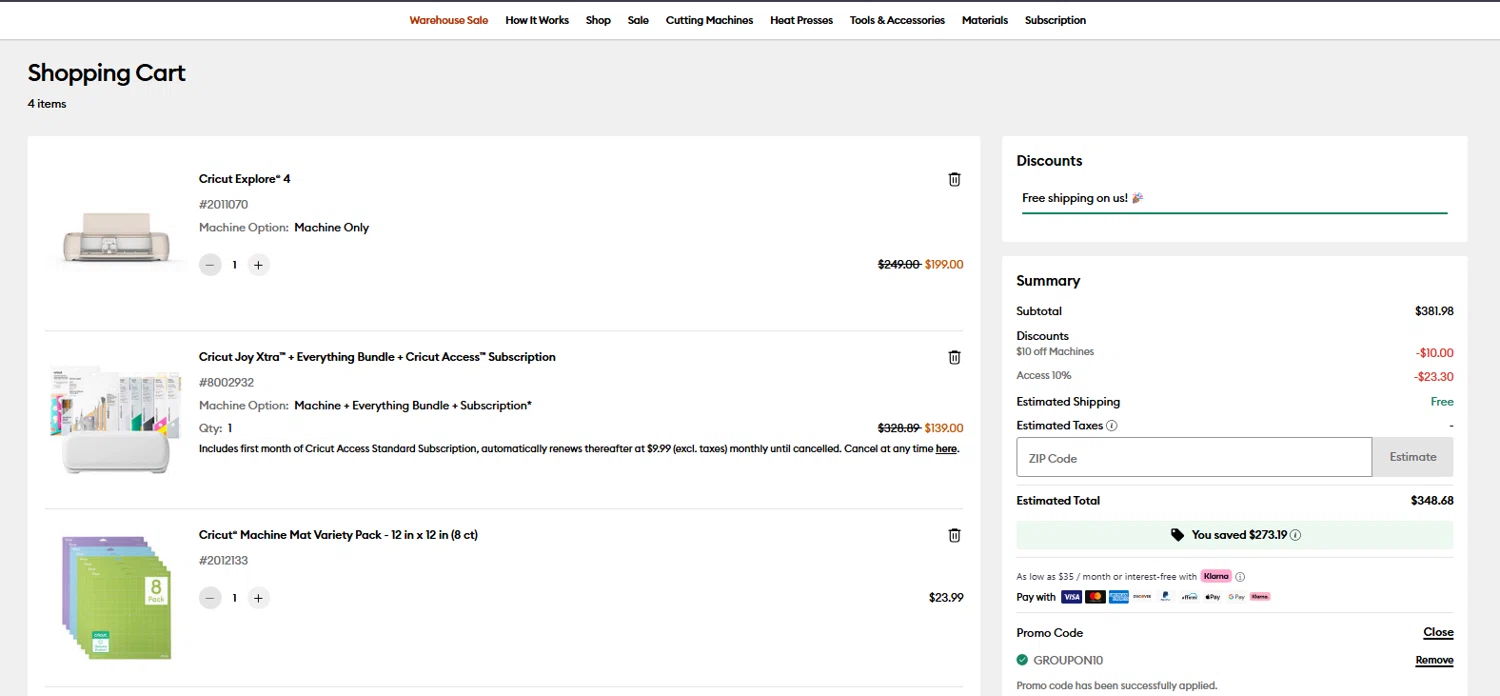The width and height of the screenshot is (1500, 696).
Task: Decrease Machine Mat Variety Pack quantity
Action: [x=210, y=598]
